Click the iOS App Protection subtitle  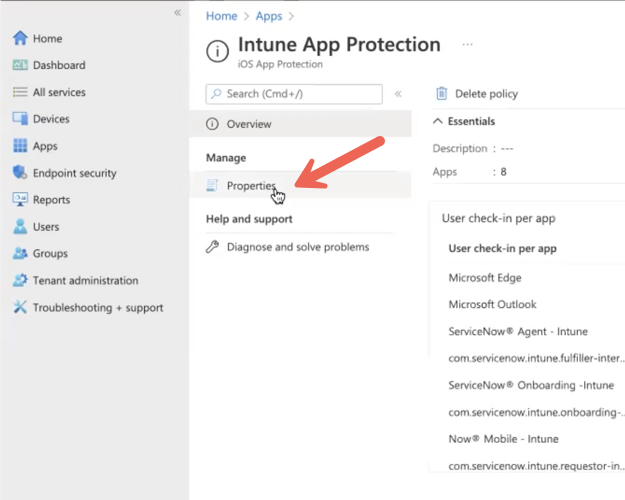(x=280, y=64)
